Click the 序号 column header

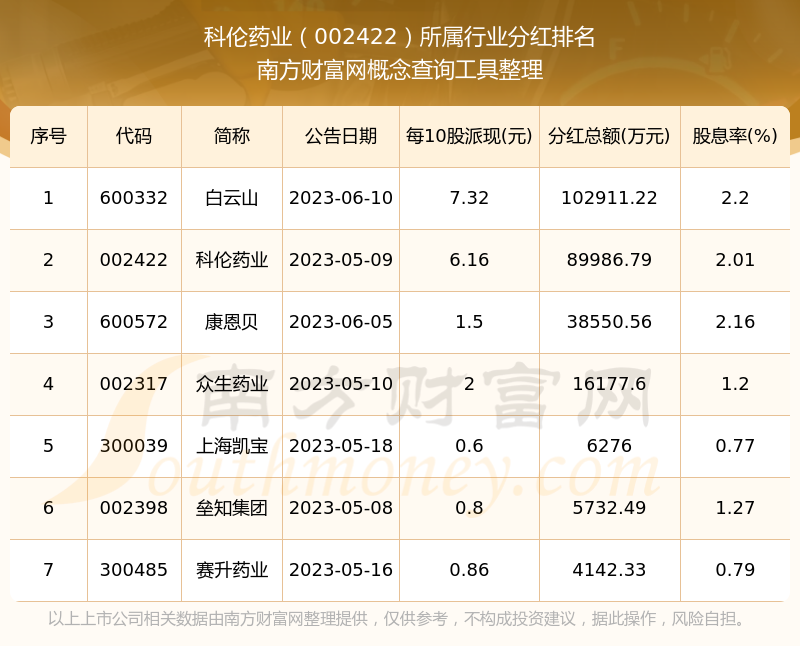(x=48, y=136)
